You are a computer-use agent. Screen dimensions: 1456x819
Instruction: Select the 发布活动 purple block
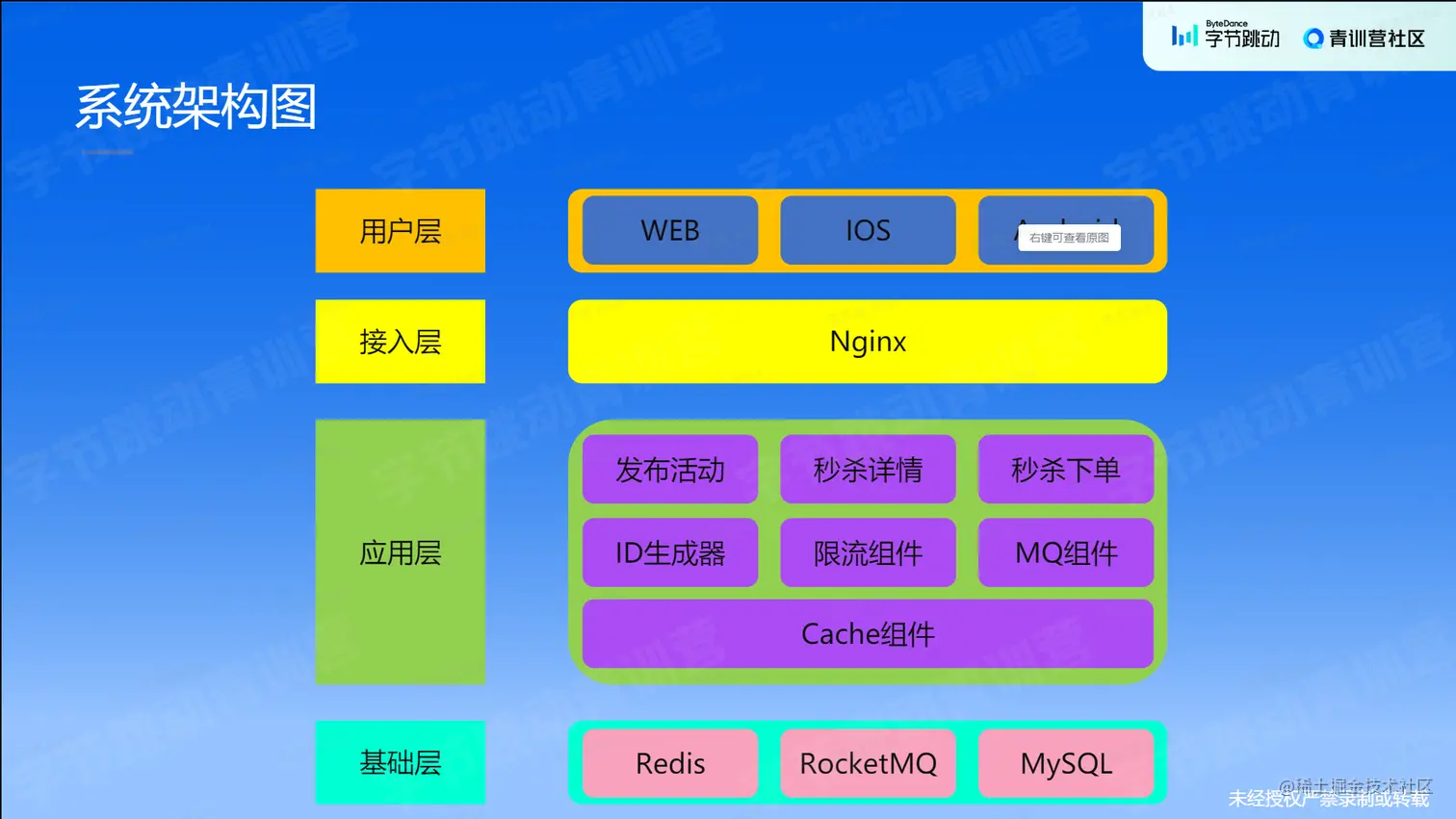click(670, 470)
